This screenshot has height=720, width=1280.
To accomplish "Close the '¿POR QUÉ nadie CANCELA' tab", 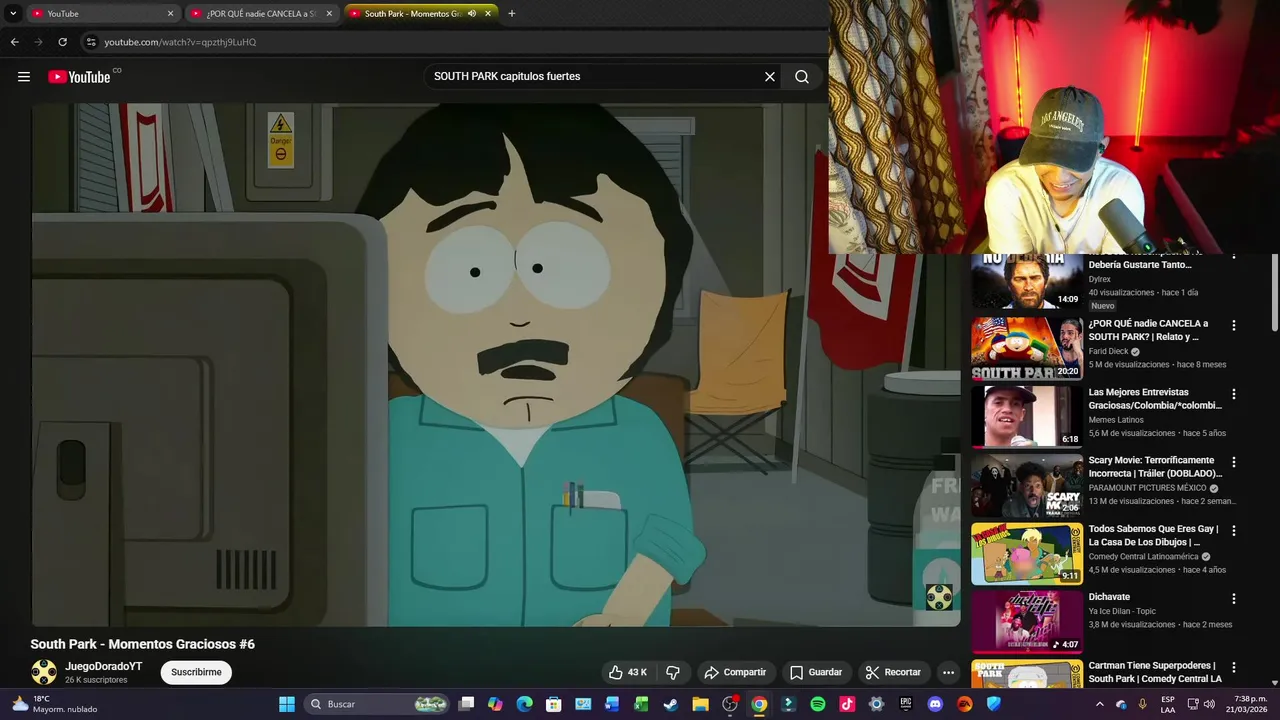I will [328, 13].
